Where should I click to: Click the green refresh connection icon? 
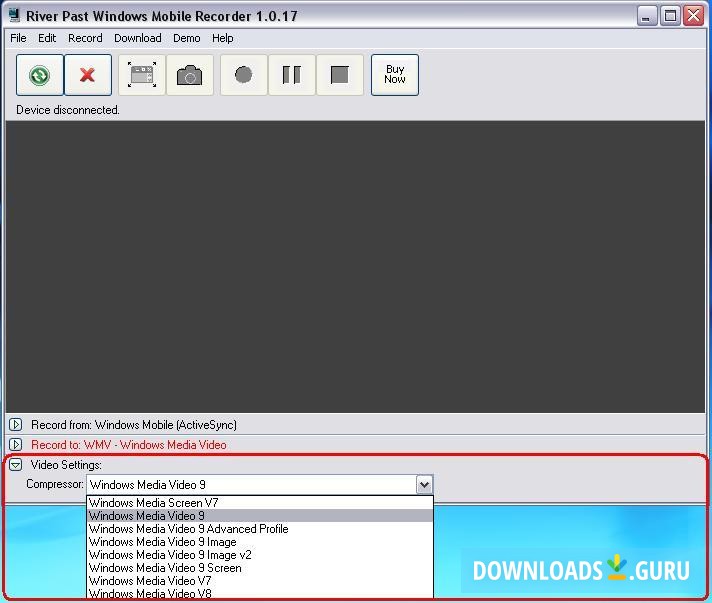40,75
